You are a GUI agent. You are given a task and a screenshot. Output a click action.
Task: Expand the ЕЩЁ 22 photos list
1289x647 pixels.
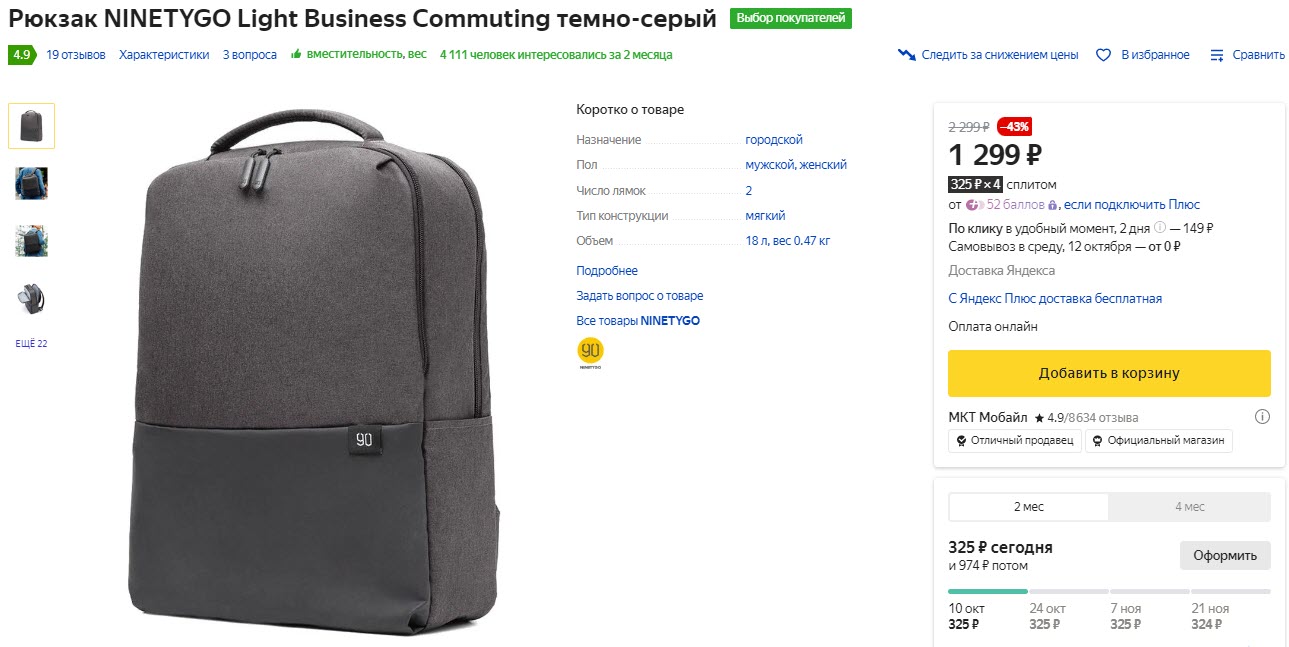(30, 342)
